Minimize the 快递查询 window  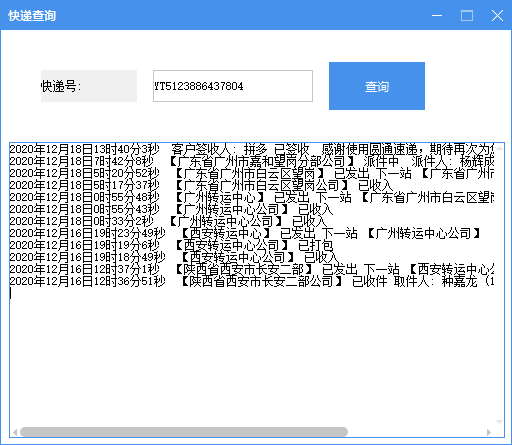pyautogui.click(x=437, y=15)
